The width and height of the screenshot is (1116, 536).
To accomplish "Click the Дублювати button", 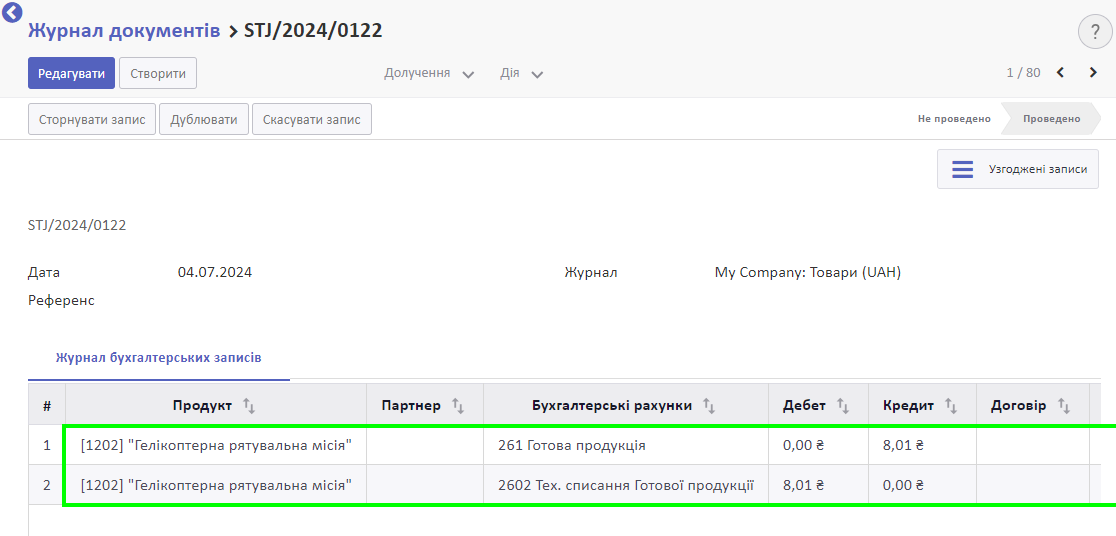I will point(204,120).
